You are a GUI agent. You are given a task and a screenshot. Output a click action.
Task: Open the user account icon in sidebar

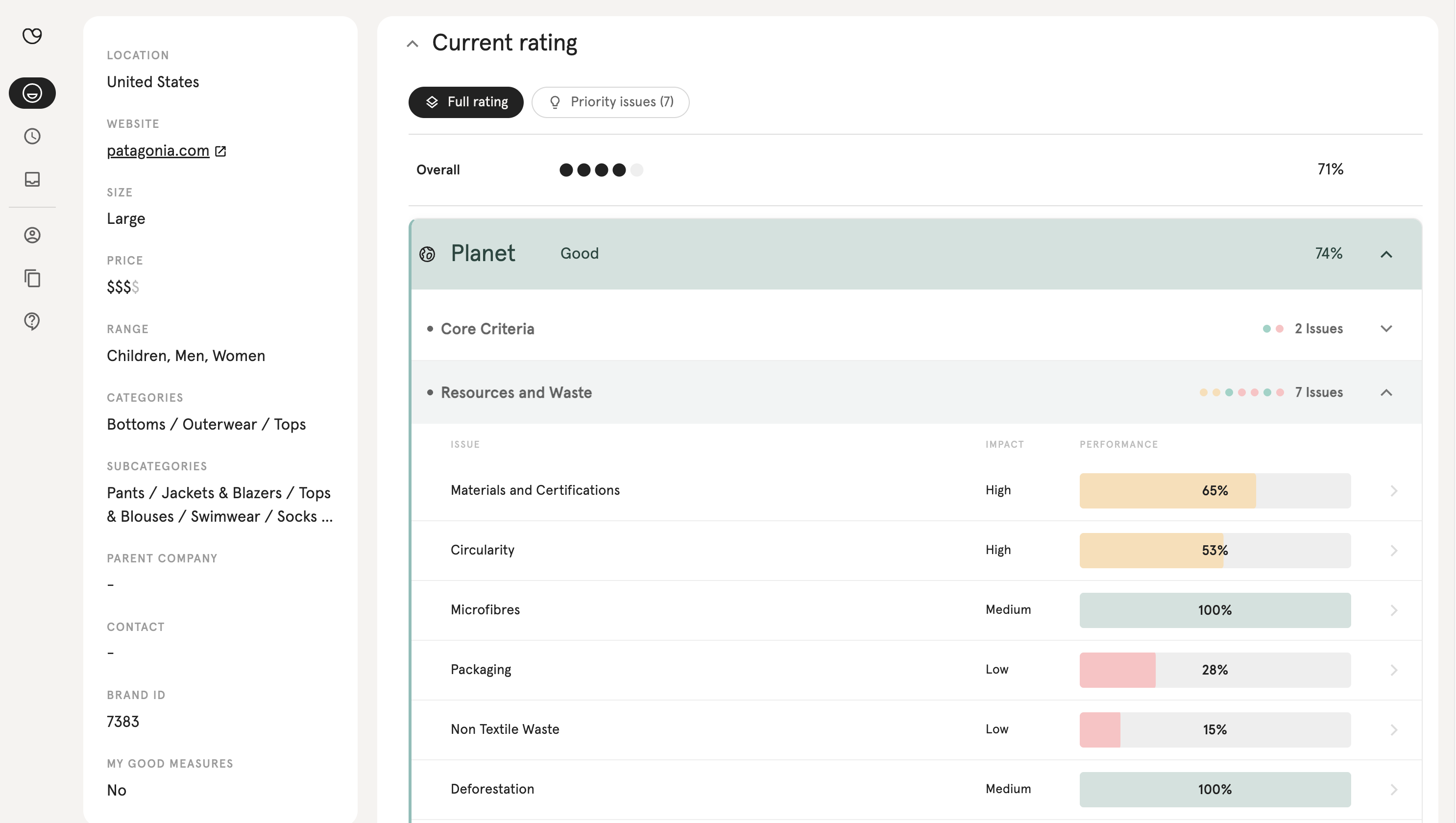click(32, 235)
